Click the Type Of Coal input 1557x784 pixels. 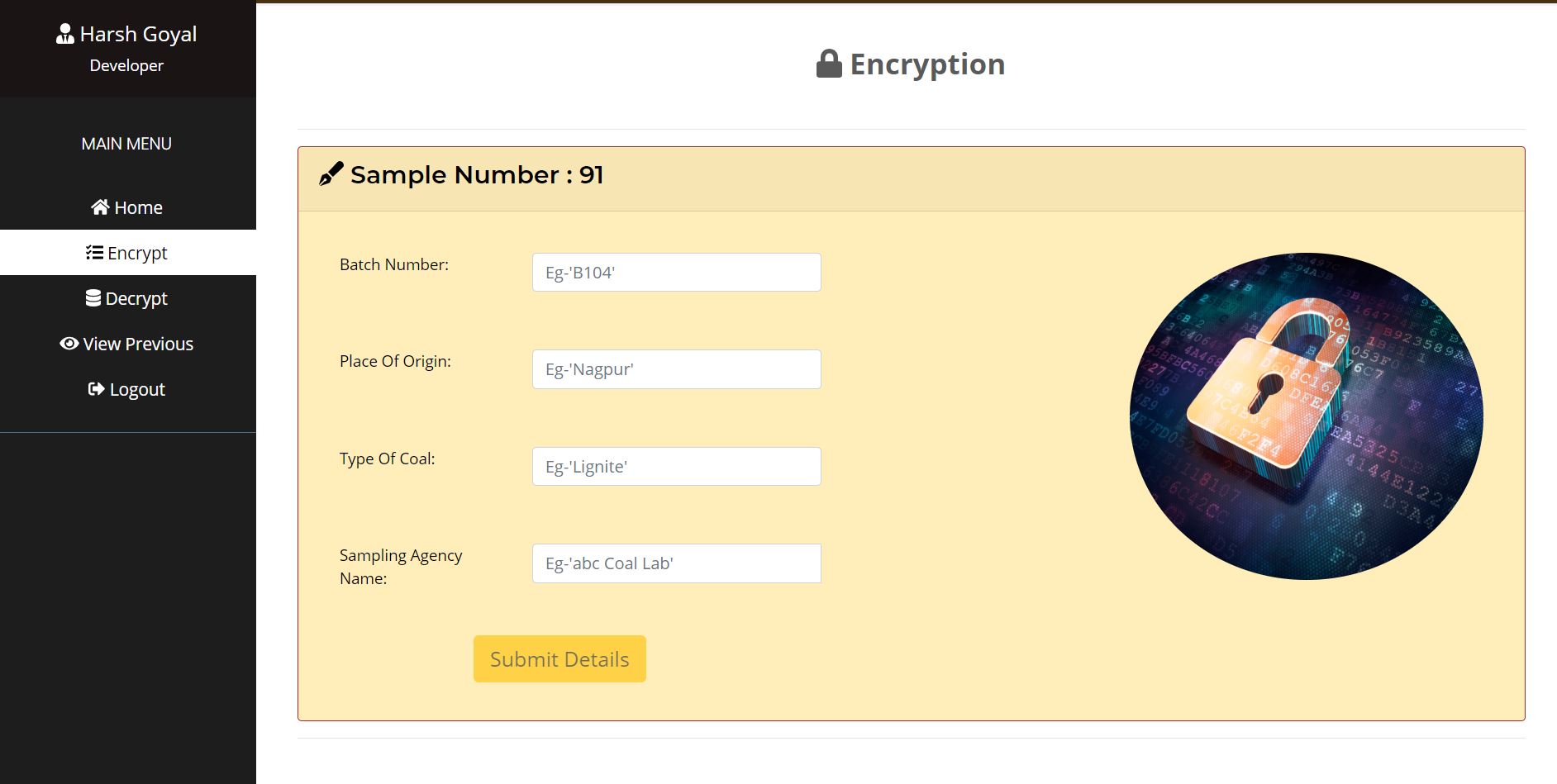point(677,466)
